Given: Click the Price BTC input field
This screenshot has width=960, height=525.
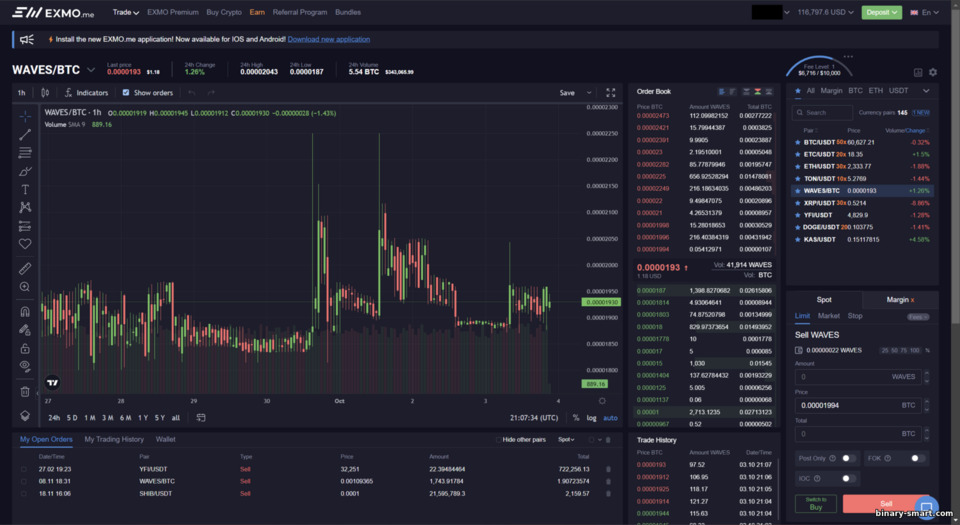Looking at the screenshot, I should 858,405.
